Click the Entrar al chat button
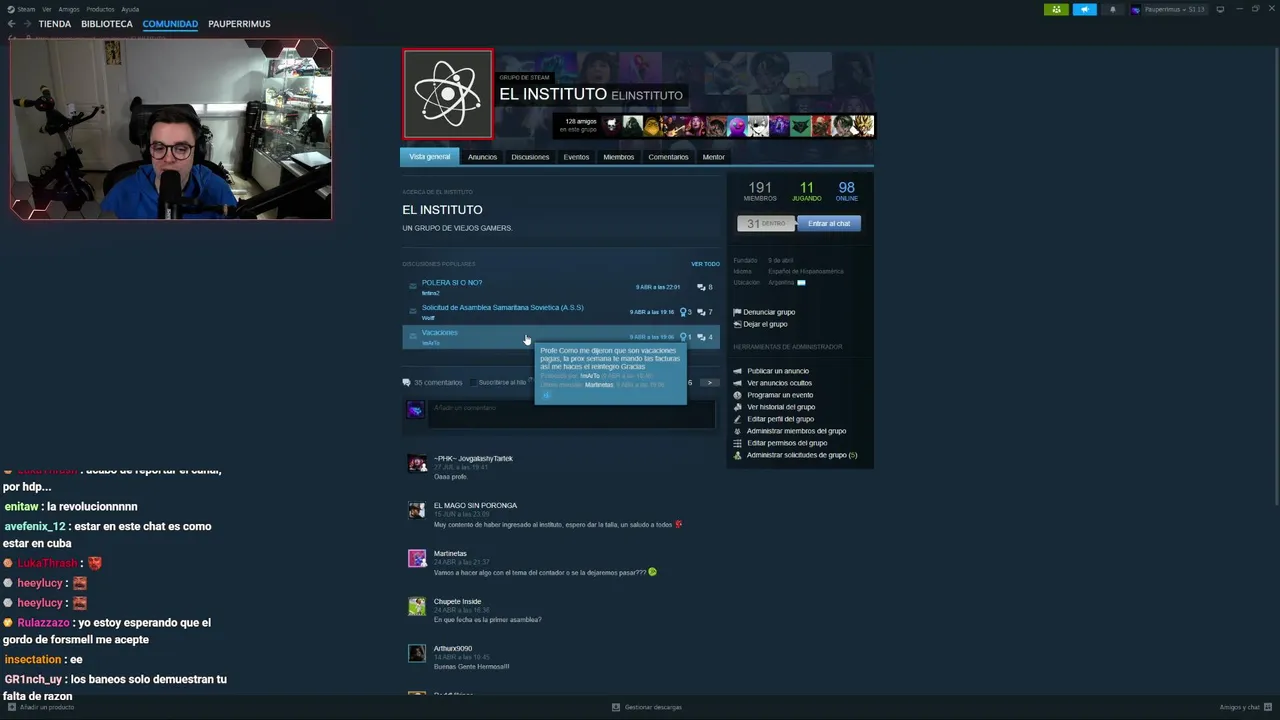Screen dimensions: 1280x720 point(829,223)
